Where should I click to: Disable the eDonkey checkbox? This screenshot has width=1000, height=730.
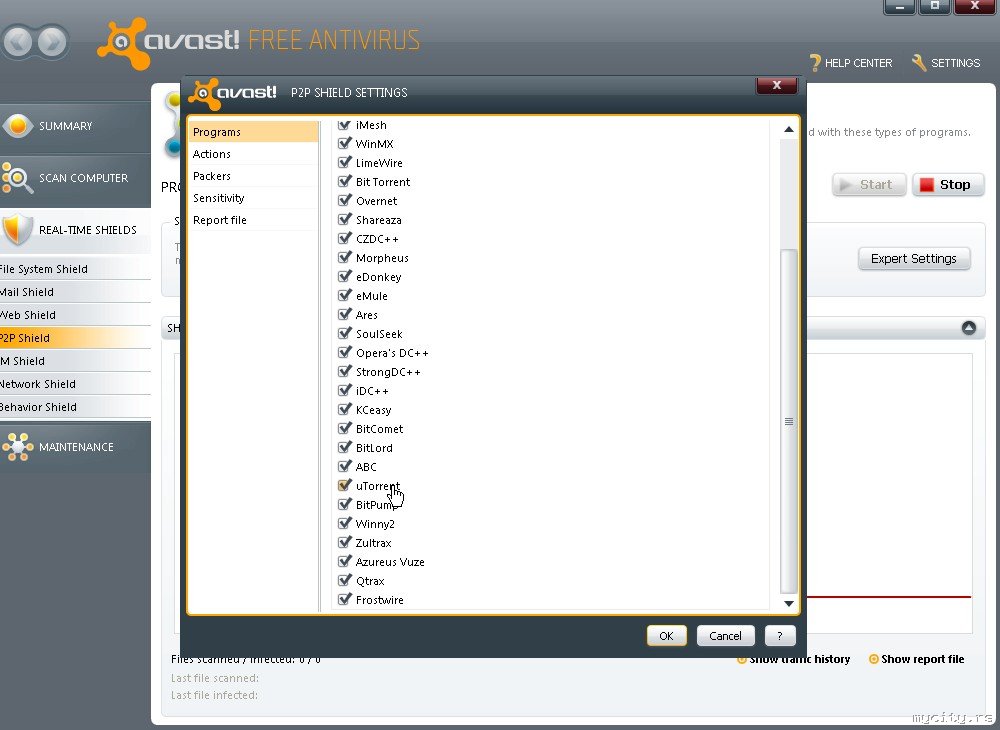[x=345, y=277]
